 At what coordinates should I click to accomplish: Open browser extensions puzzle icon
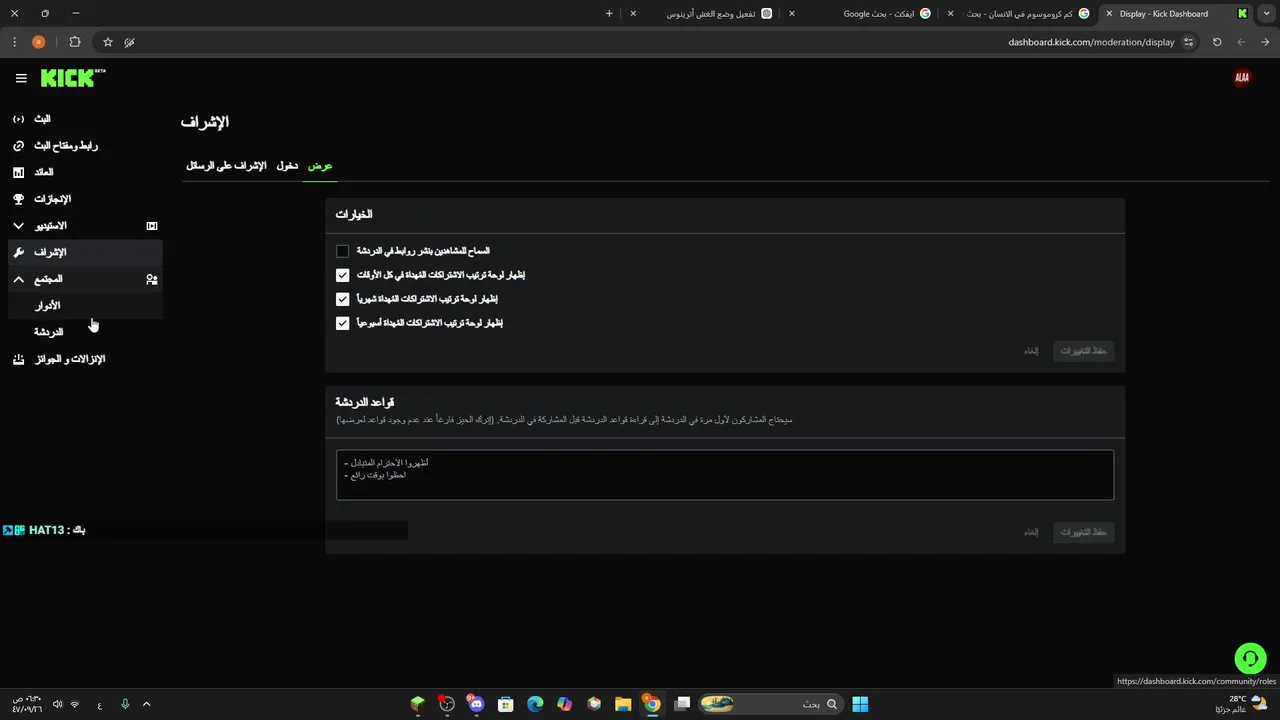coord(75,42)
